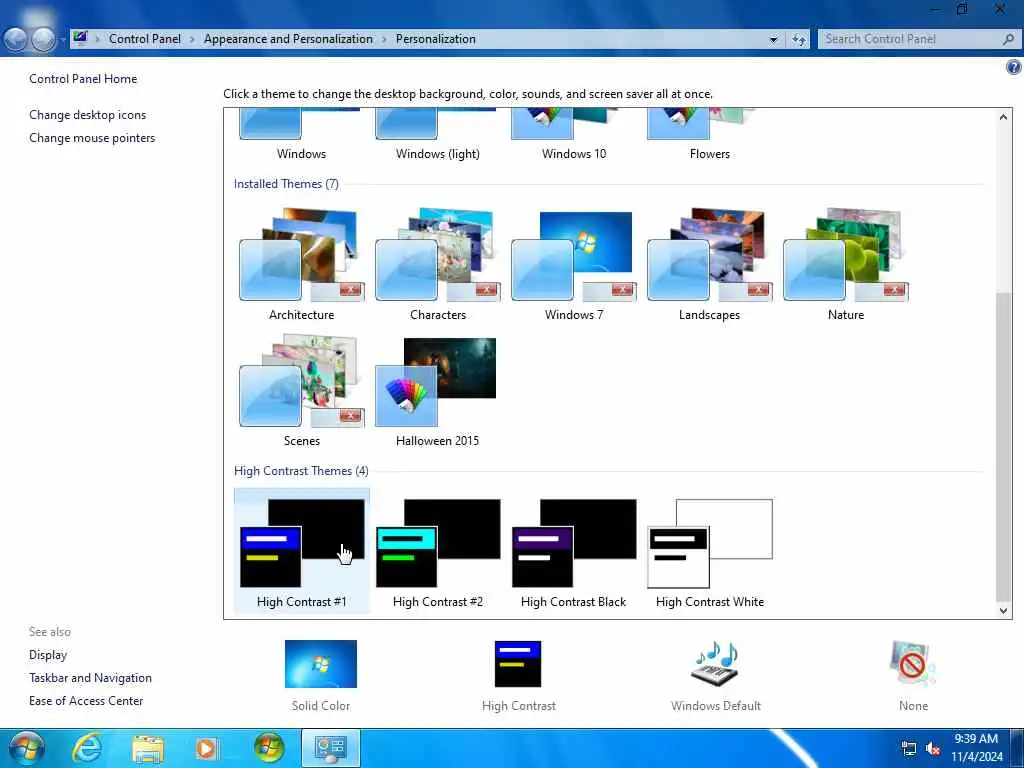Click the High Contrast Themes (4) header
This screenshot has width=1024, height=768.
click(301, 471)
